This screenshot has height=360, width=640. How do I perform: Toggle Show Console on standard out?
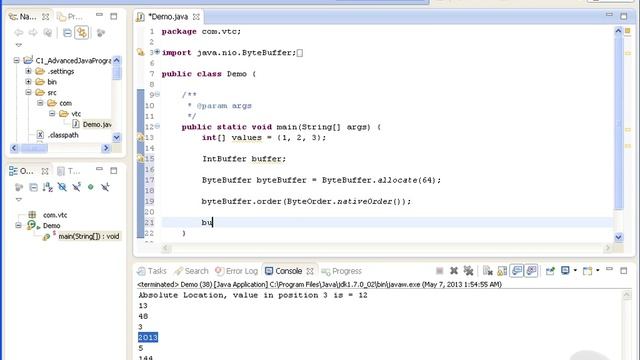tap(517, 271)
